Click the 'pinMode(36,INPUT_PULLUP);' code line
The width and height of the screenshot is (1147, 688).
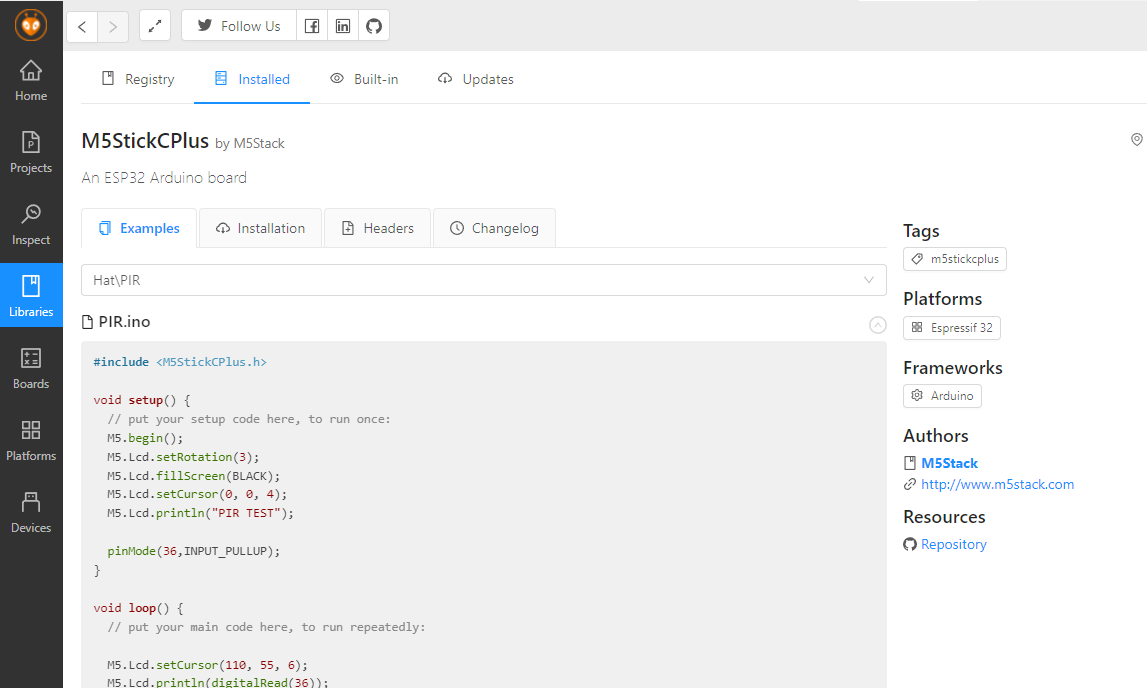tap(194, 551)
